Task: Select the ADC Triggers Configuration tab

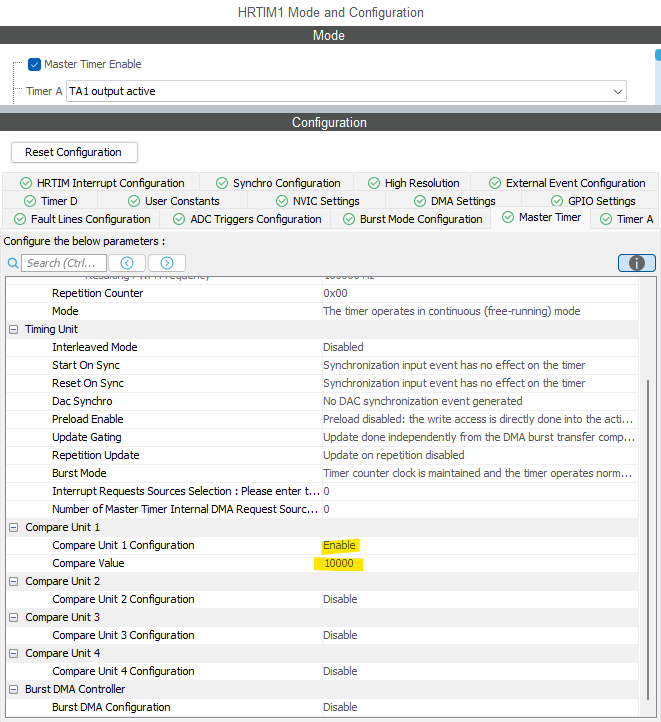Action: click(247, 219)
